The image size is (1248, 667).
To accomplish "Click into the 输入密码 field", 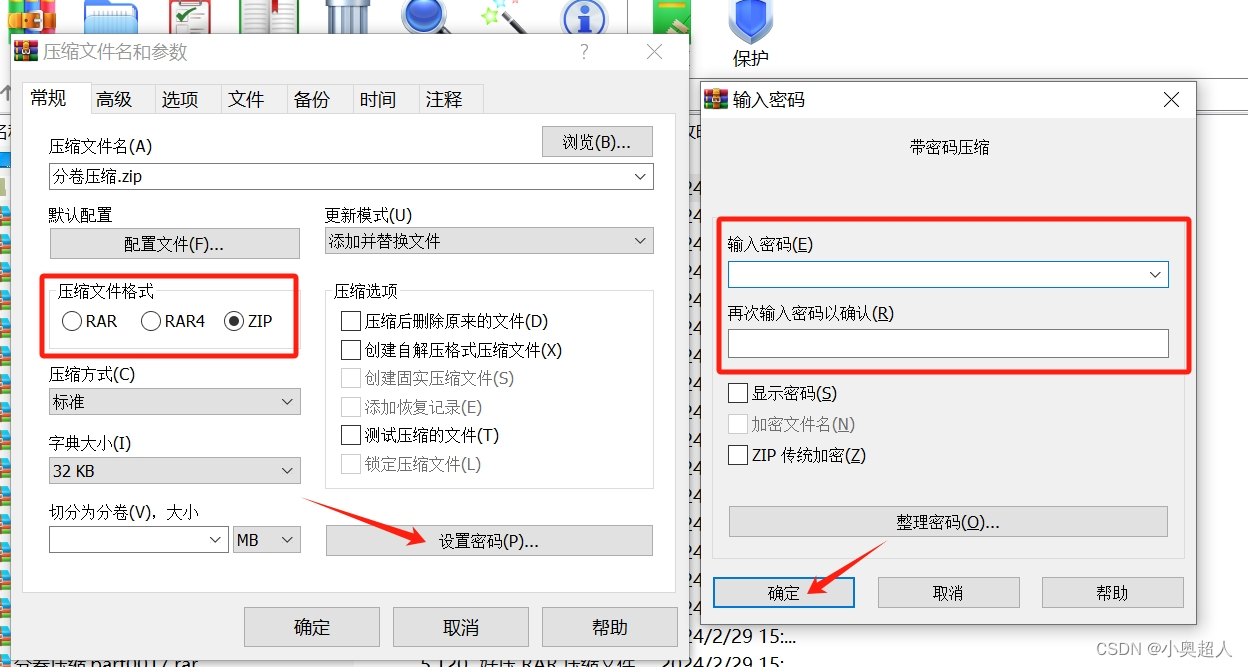I will [948, 274].
